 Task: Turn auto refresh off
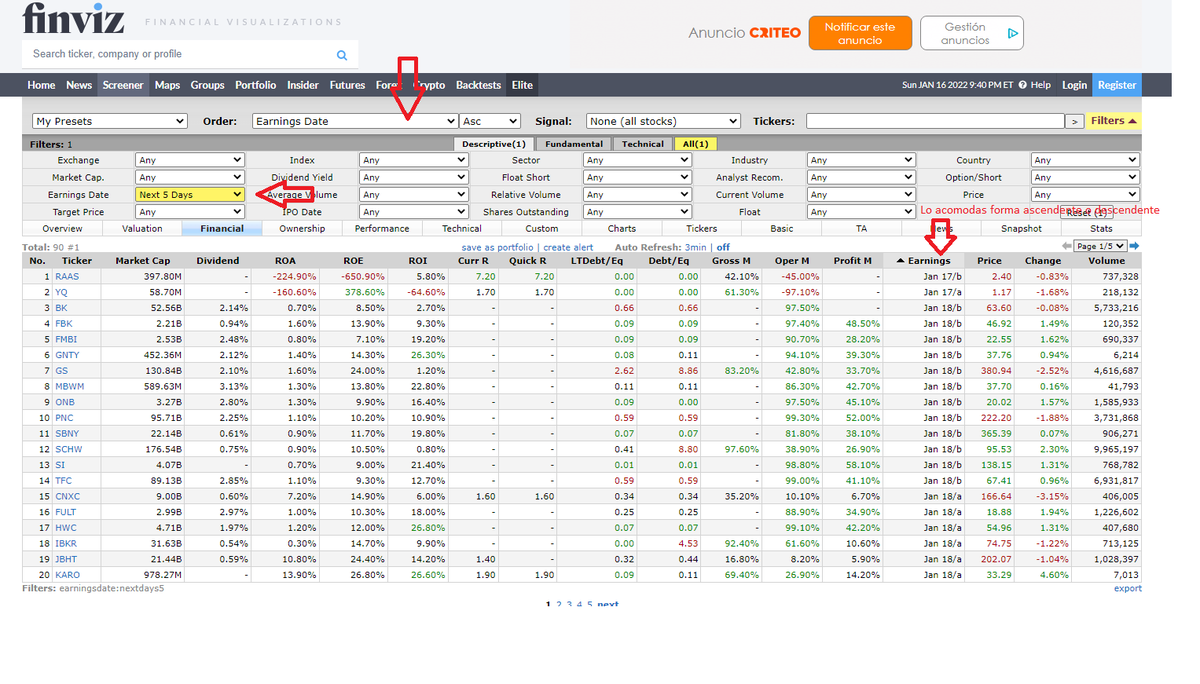pos(723,247)
